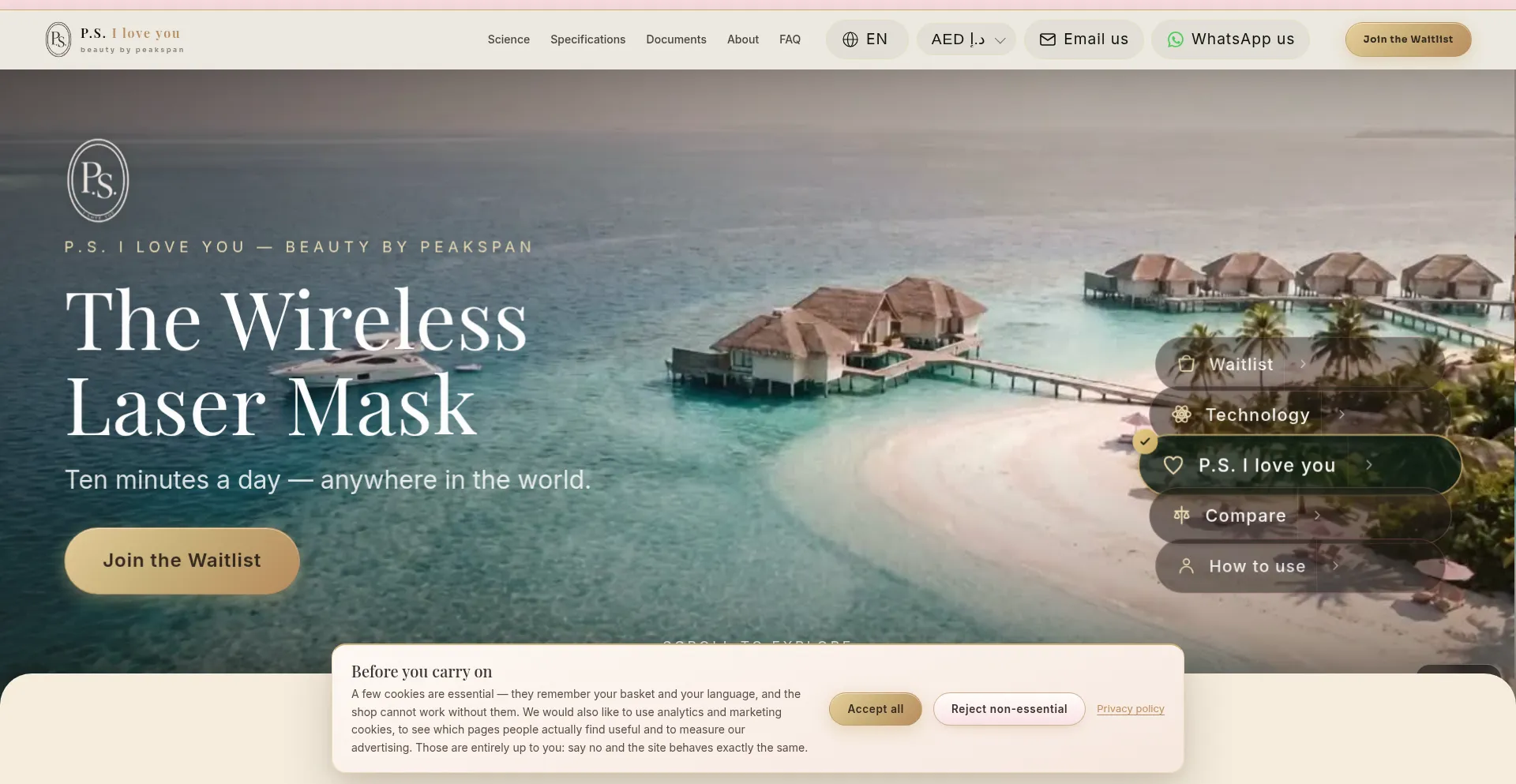Click the gold checkmark badge on side menu
The image size is (1516, 784).
point(1145,441)
